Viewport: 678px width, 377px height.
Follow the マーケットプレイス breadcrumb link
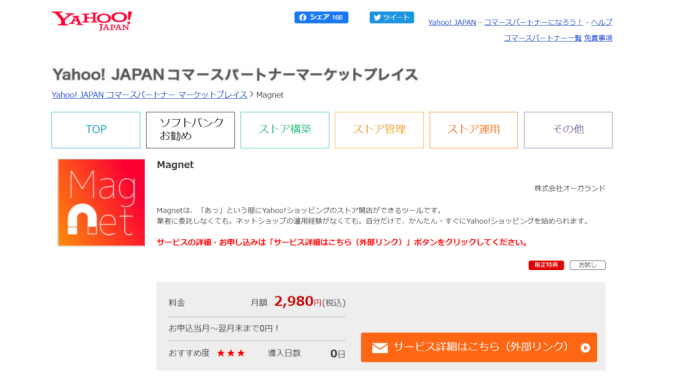149,95
